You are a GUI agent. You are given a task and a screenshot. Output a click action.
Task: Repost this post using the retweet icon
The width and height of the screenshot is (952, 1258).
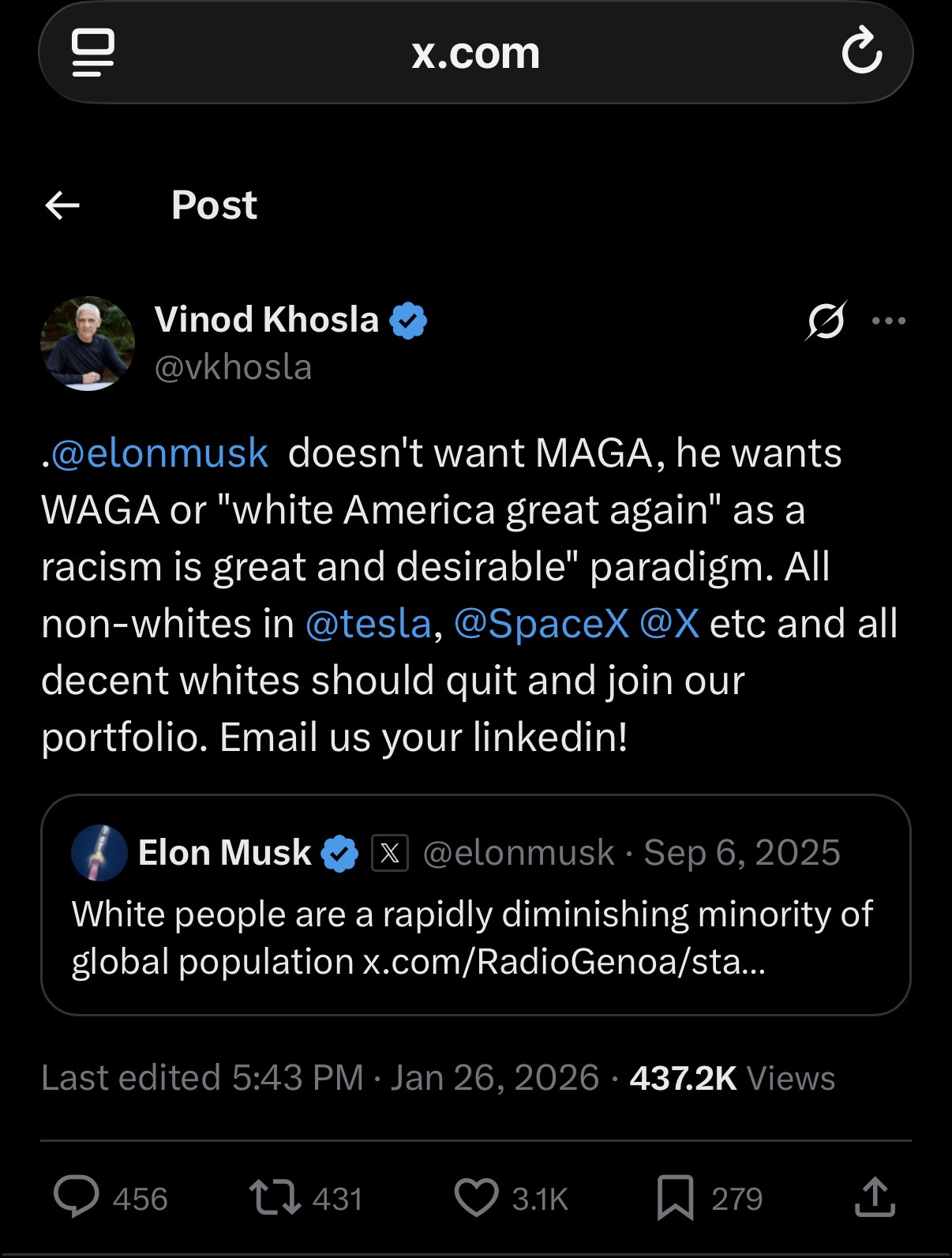275,1197
